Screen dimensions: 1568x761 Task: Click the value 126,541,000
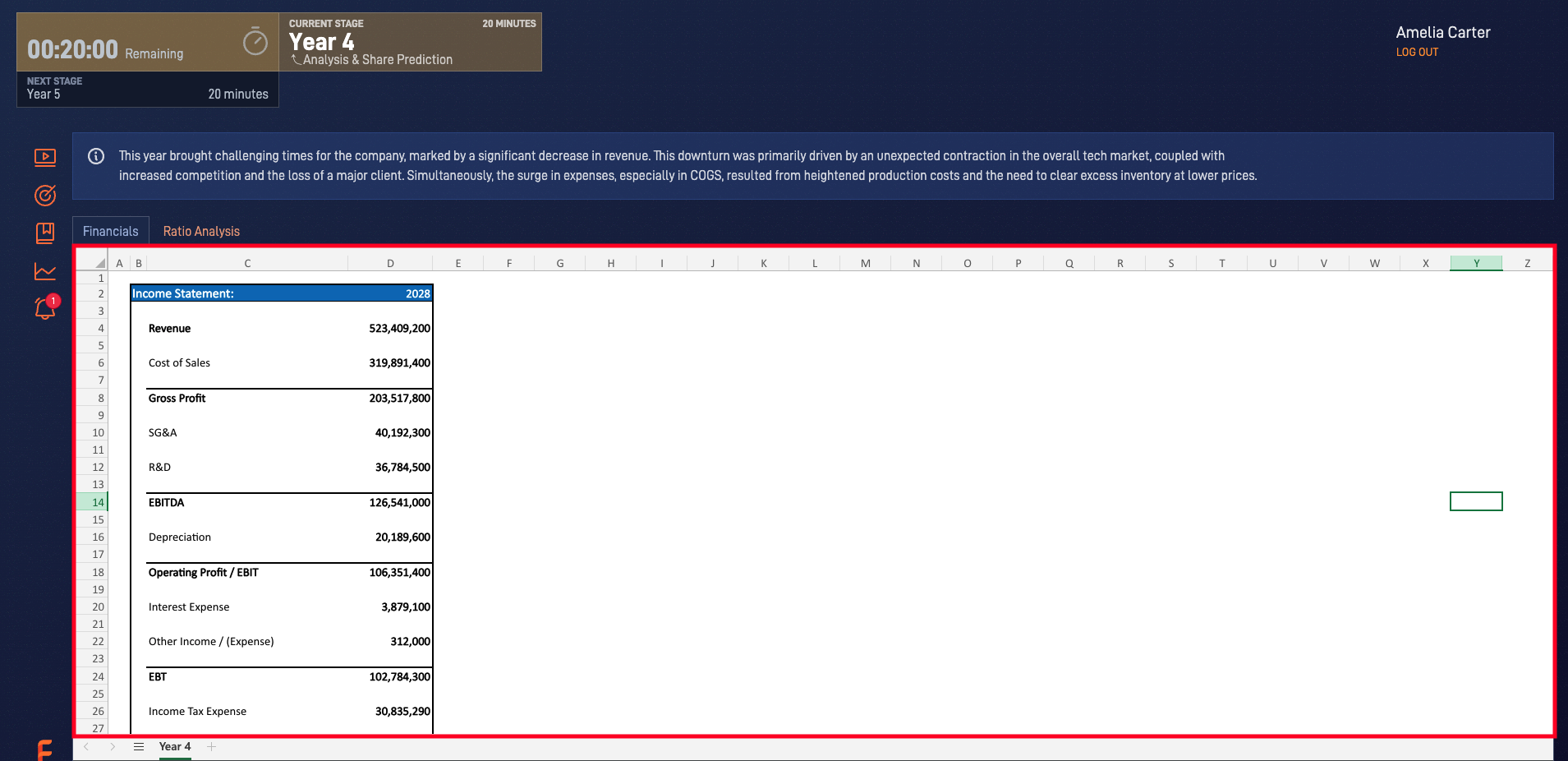point(399,503)
